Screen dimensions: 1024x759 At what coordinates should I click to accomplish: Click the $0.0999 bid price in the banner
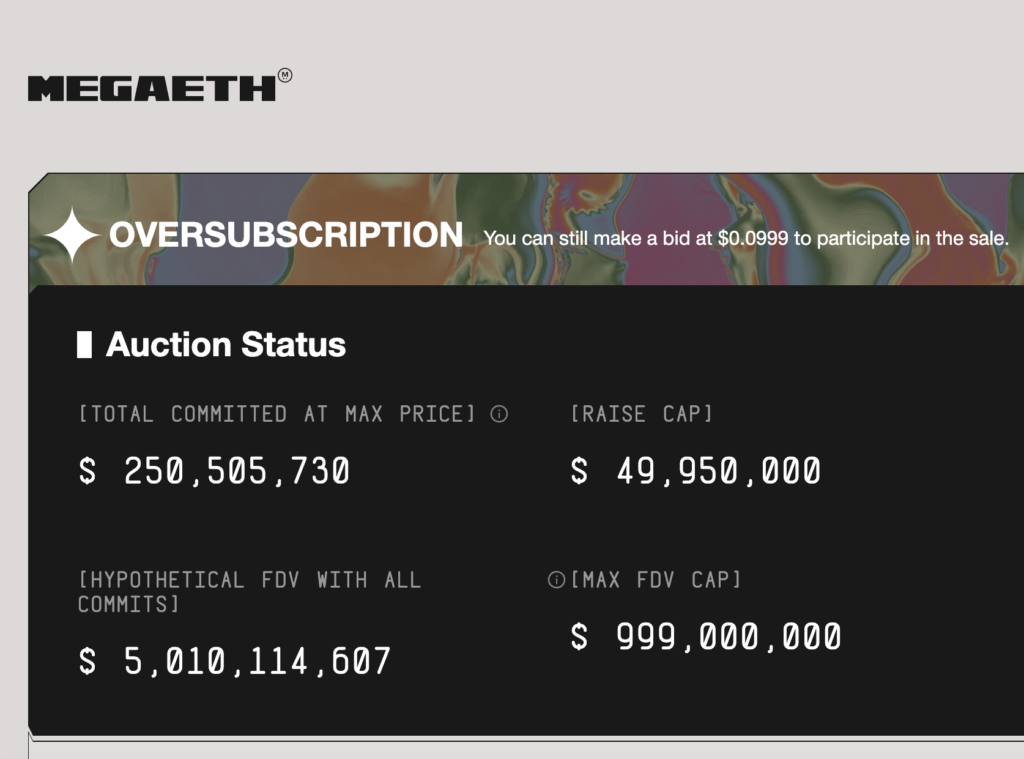(753, 239)
